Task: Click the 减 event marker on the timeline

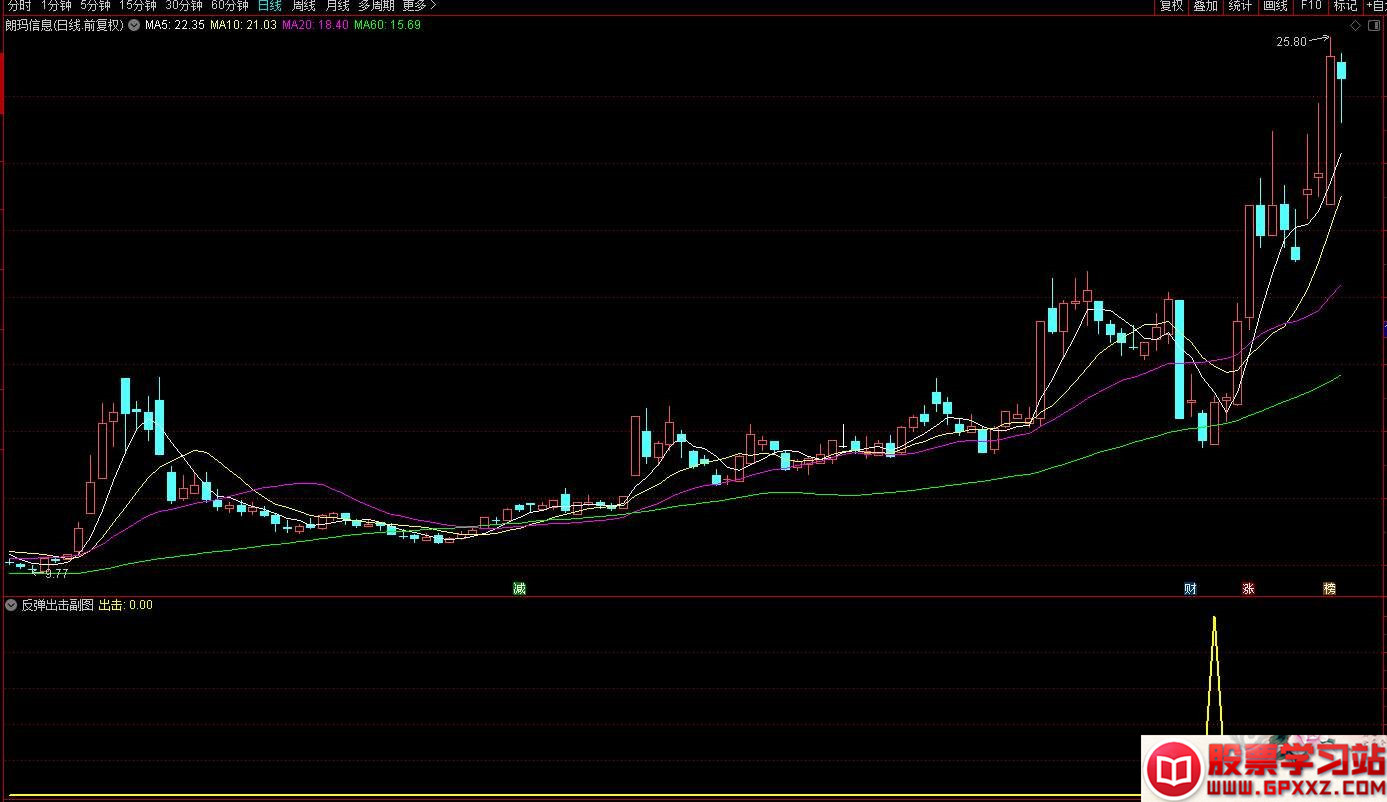Action: 519,588
